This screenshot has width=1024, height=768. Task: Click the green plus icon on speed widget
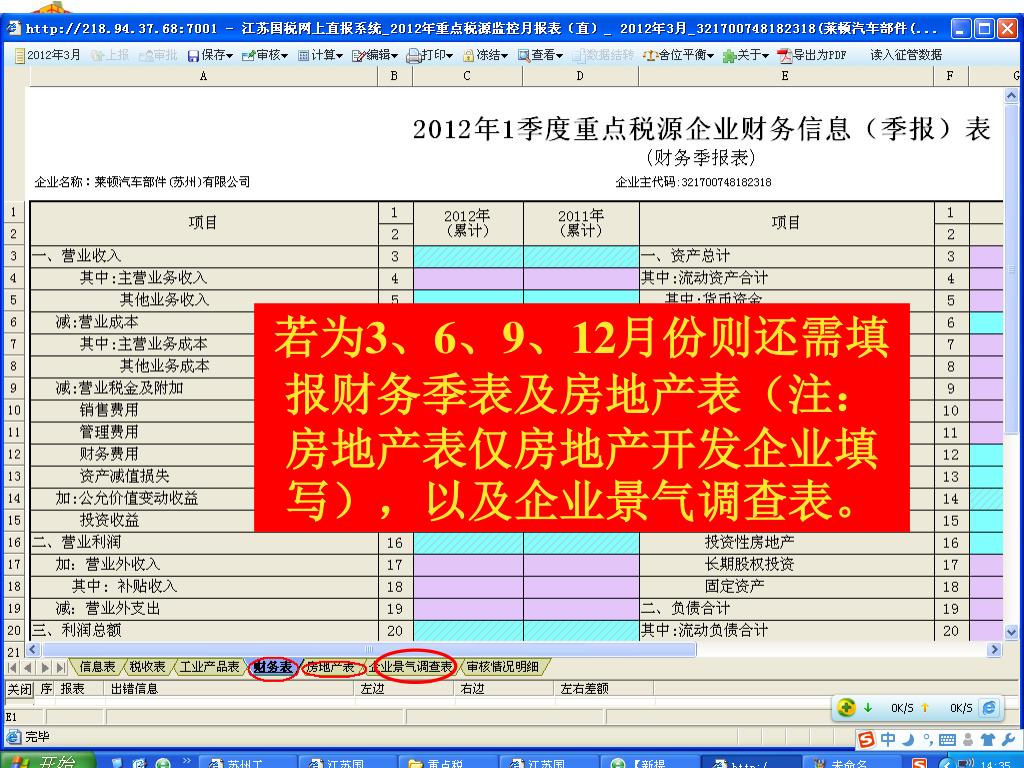click(x=846, y=707)
